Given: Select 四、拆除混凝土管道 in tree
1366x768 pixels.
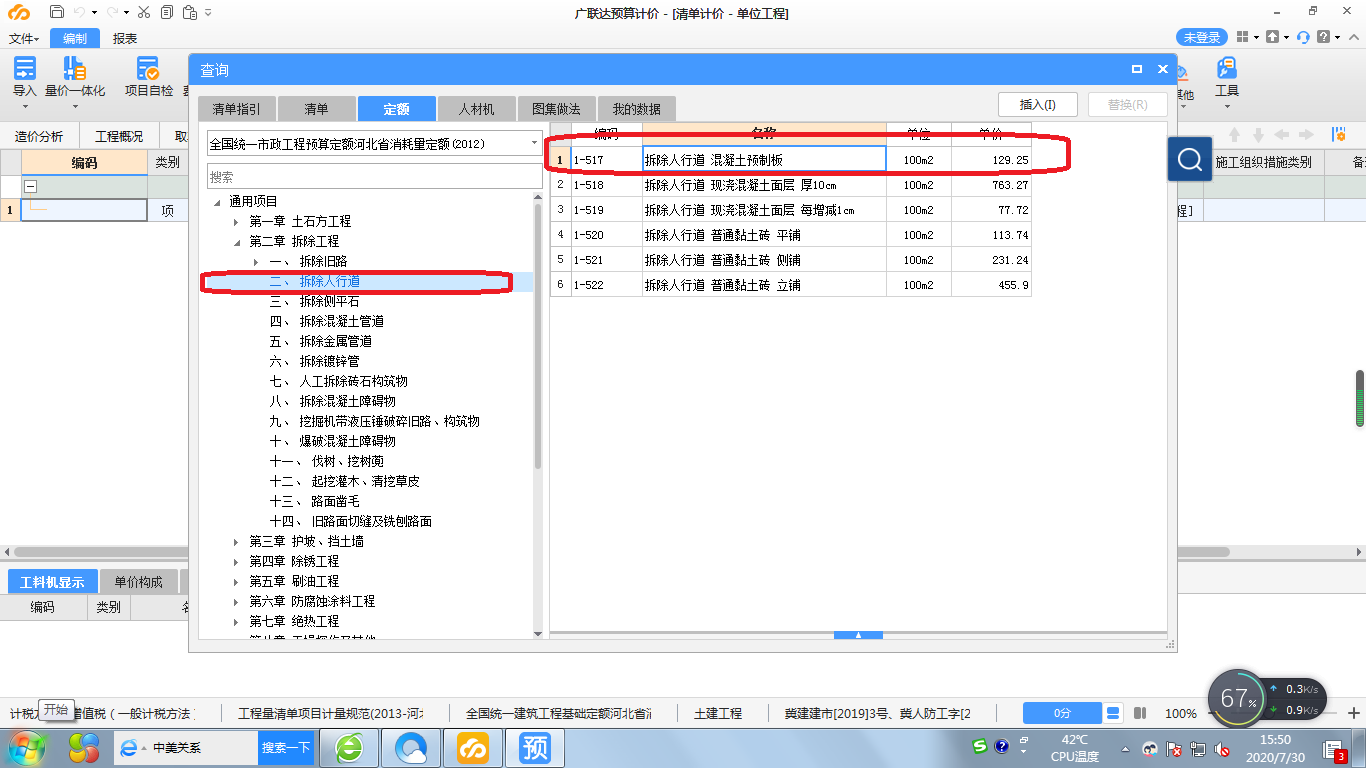Looking at the screenshot, I should click(x=326, y=321).
